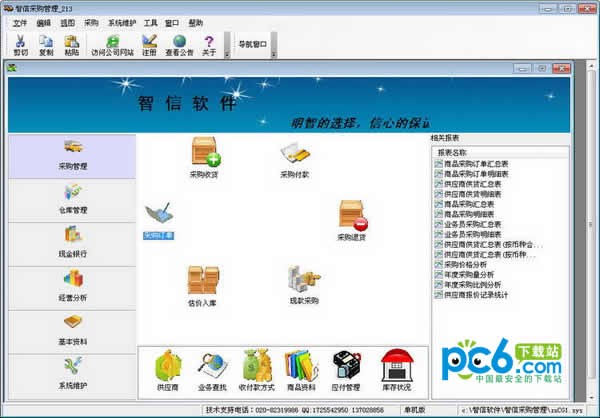Click the 单机版 status bar entry
Image resolution: width=600 pixels, height=418 pixels.
coord(414,410)
